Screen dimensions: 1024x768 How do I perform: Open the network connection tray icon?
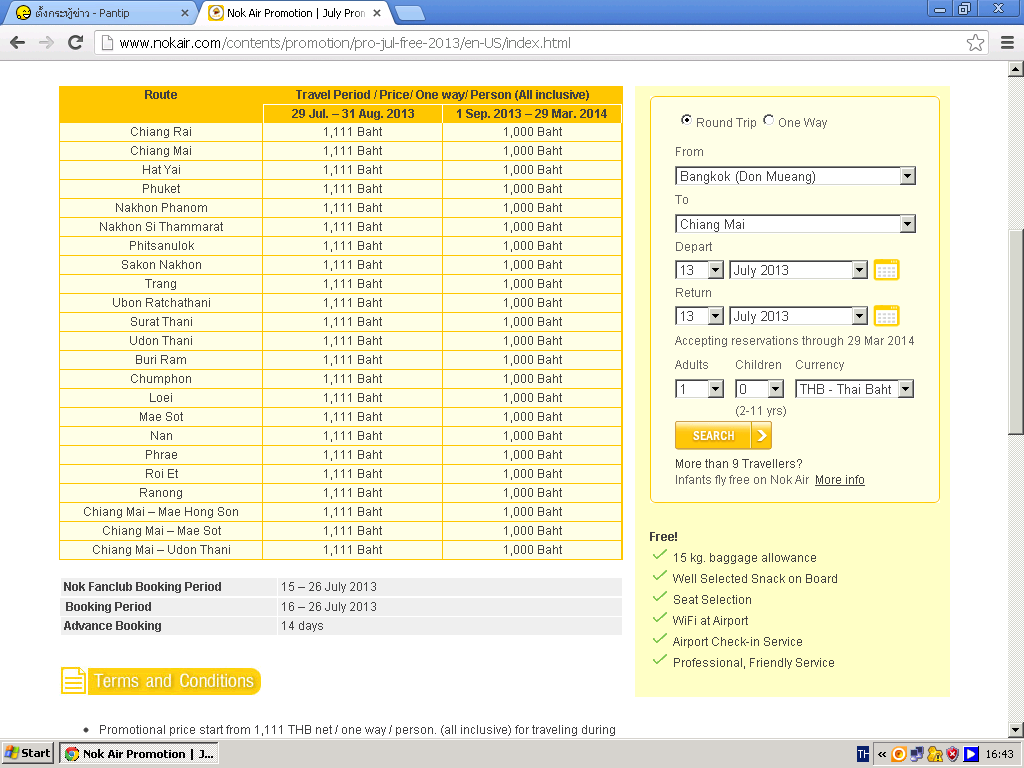click(x=917, y=754)
